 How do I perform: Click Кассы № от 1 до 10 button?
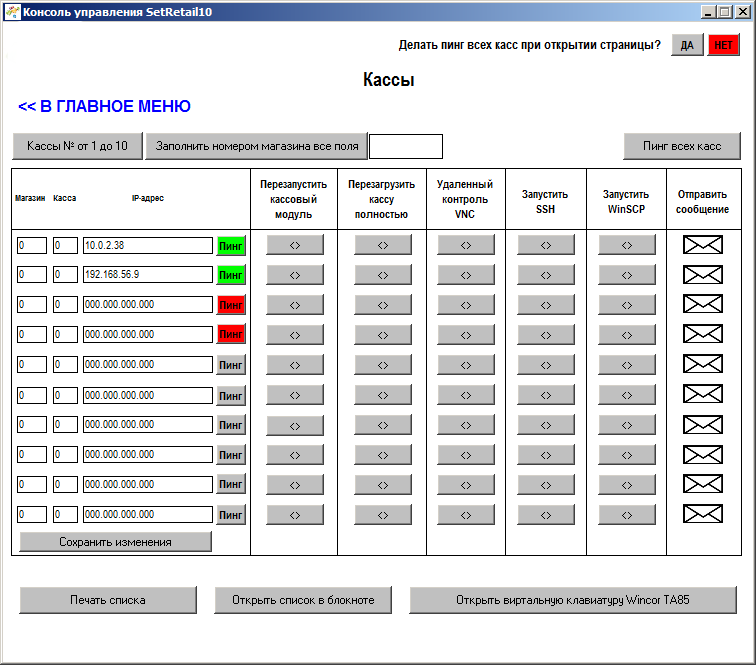[78, 146]
